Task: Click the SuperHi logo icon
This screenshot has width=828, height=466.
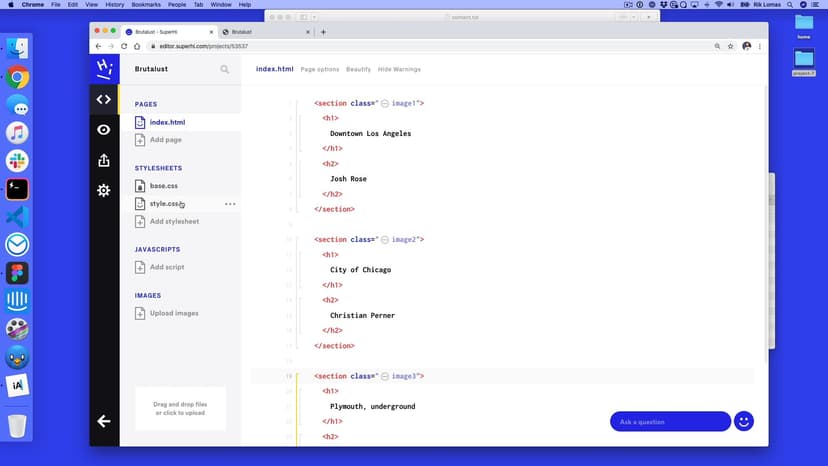Action: pyautogui.click(x=104, y=68)
